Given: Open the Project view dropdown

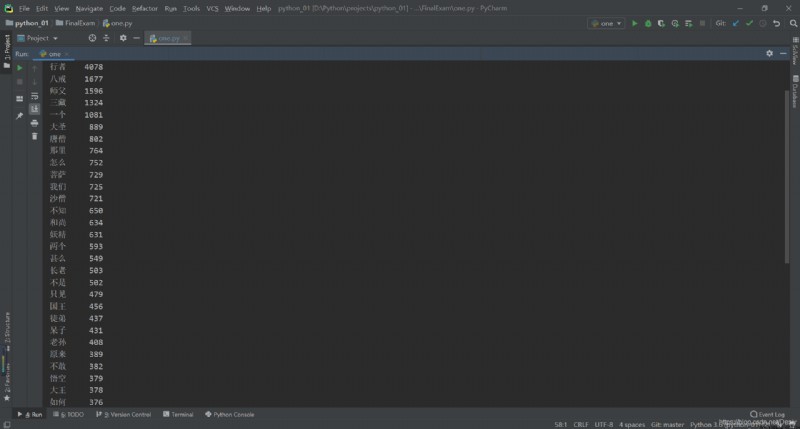Looking at the screenshot, I should tap(38, 38).
